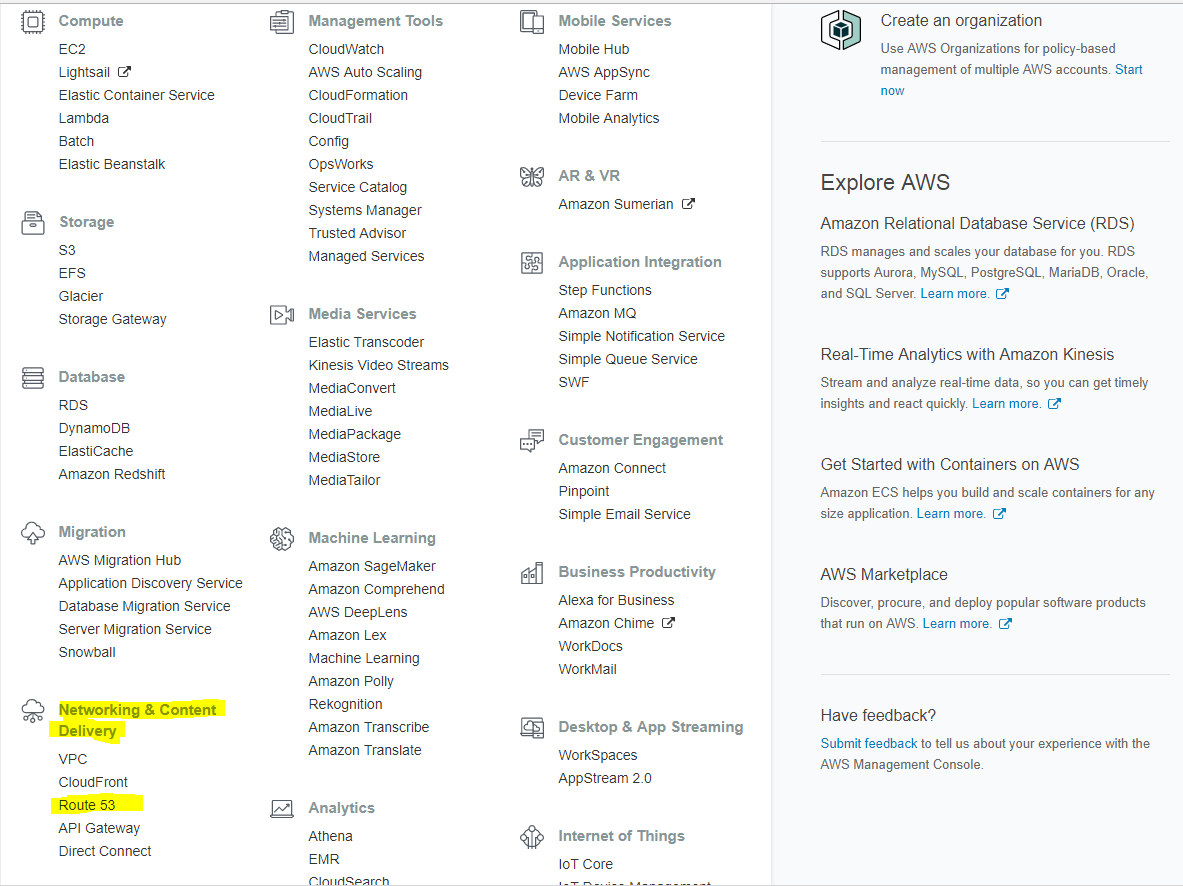Click the Submit feedback link
Image resolution: width=1183 pixels, height=886 pixels.
869,744
